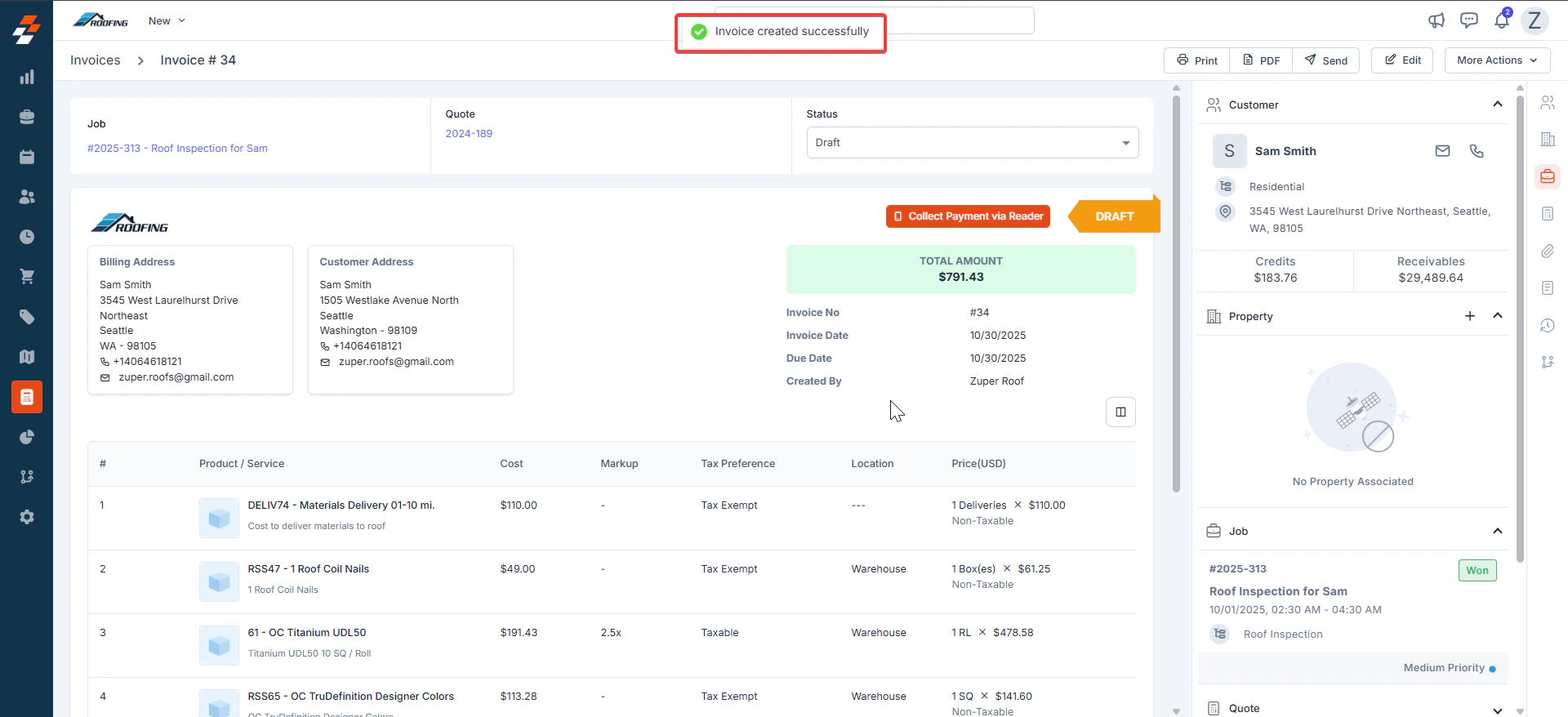Collapse the Job panel section
This screenshot has width=1568, height=717.
tap(1498, 531)
